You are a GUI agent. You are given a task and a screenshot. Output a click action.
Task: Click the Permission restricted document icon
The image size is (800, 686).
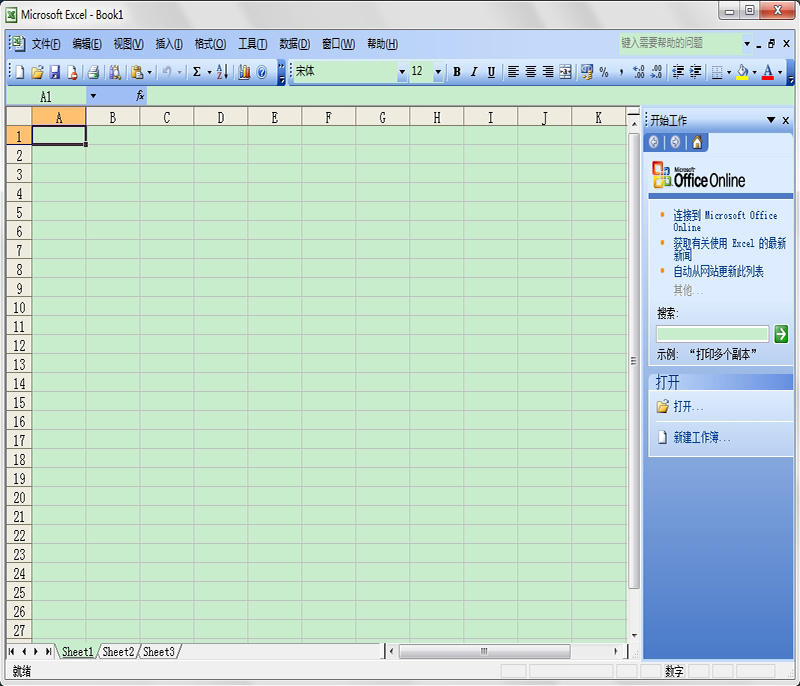(72, 72)
